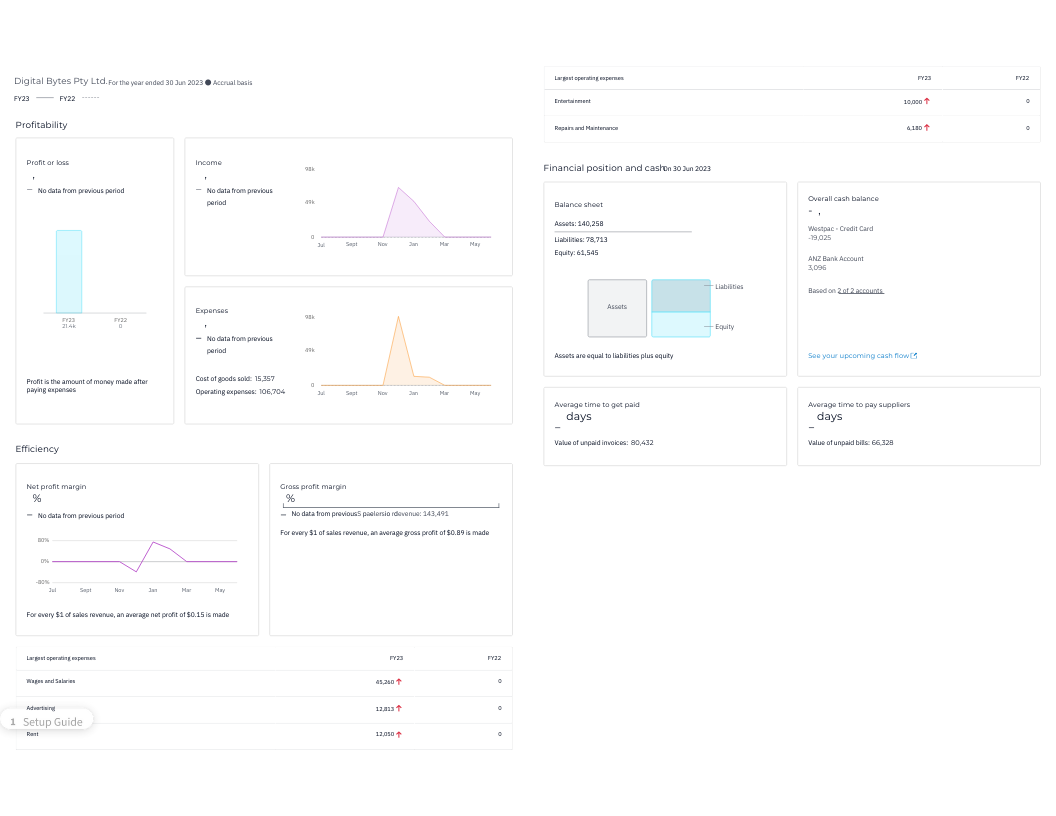Image resolution: width=1056 pixels, height=816 pixels.
Task: Open the 2 of 2 accounts link
Action: tap(860, 291)
